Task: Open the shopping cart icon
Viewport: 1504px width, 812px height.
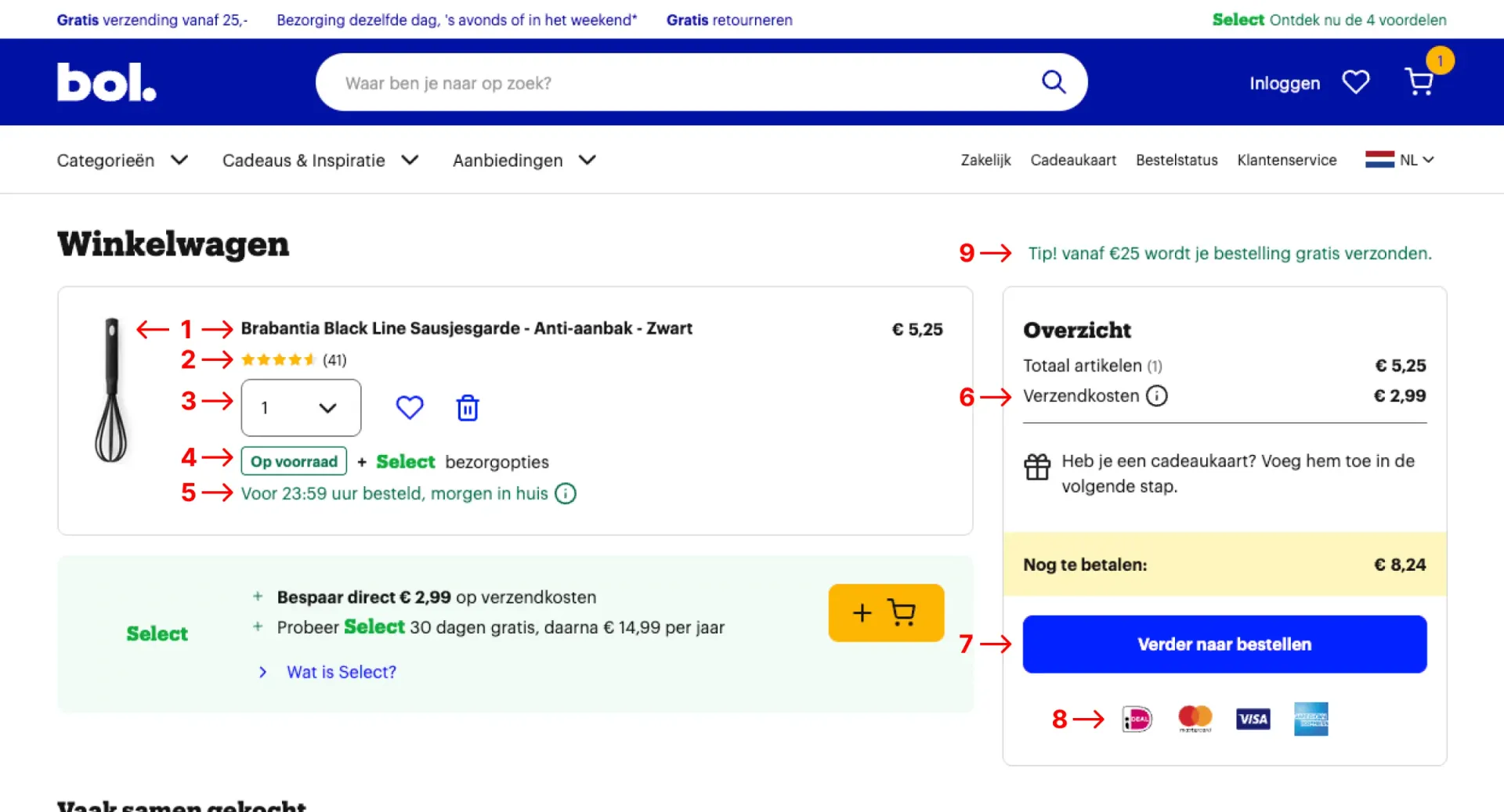Action: click(1419, 81)
